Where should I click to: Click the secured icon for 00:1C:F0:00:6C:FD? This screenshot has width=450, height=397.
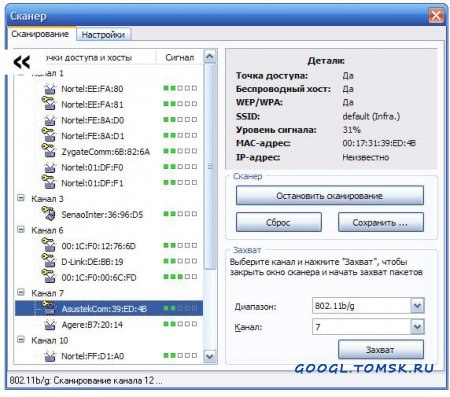point(49,276)
